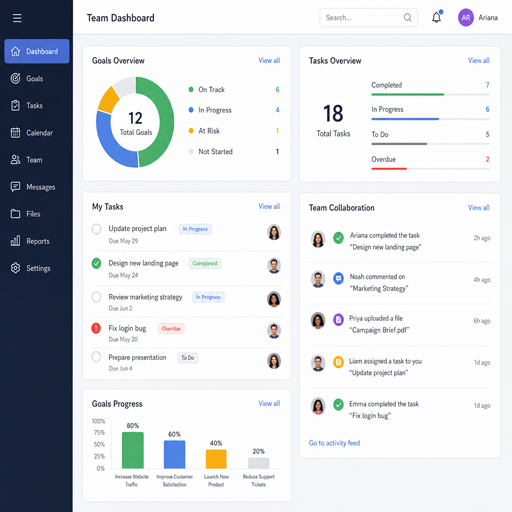
Task: Open Team in the sidebar
Action: tap(37, 160)
